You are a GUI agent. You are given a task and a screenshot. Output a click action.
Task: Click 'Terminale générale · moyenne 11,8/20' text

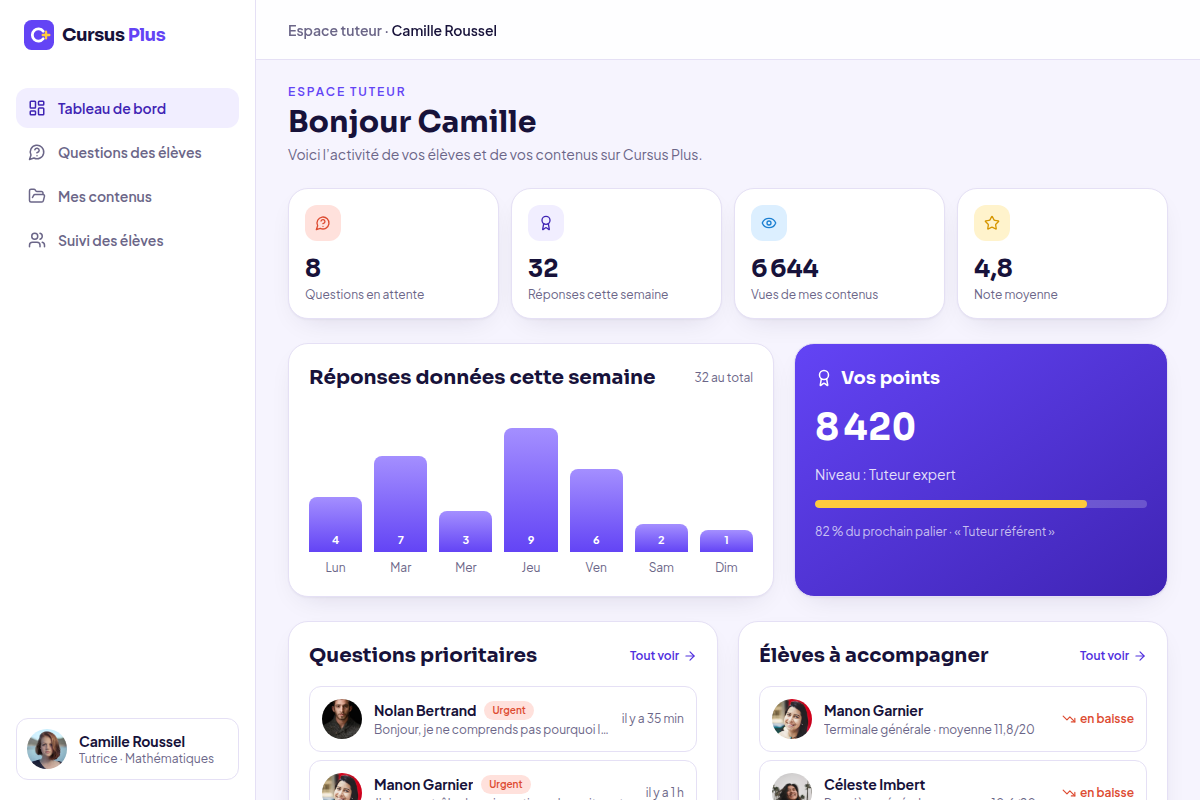929,730
